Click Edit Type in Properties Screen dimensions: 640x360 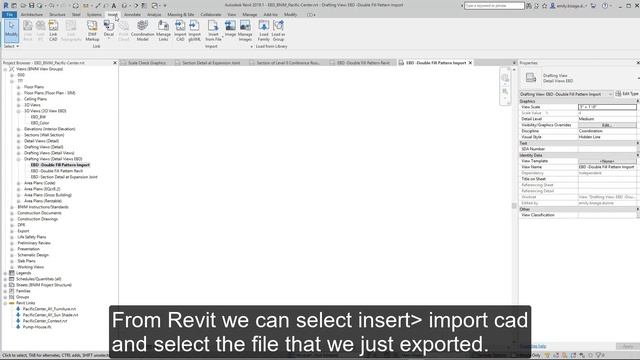[x=627, y=94]
